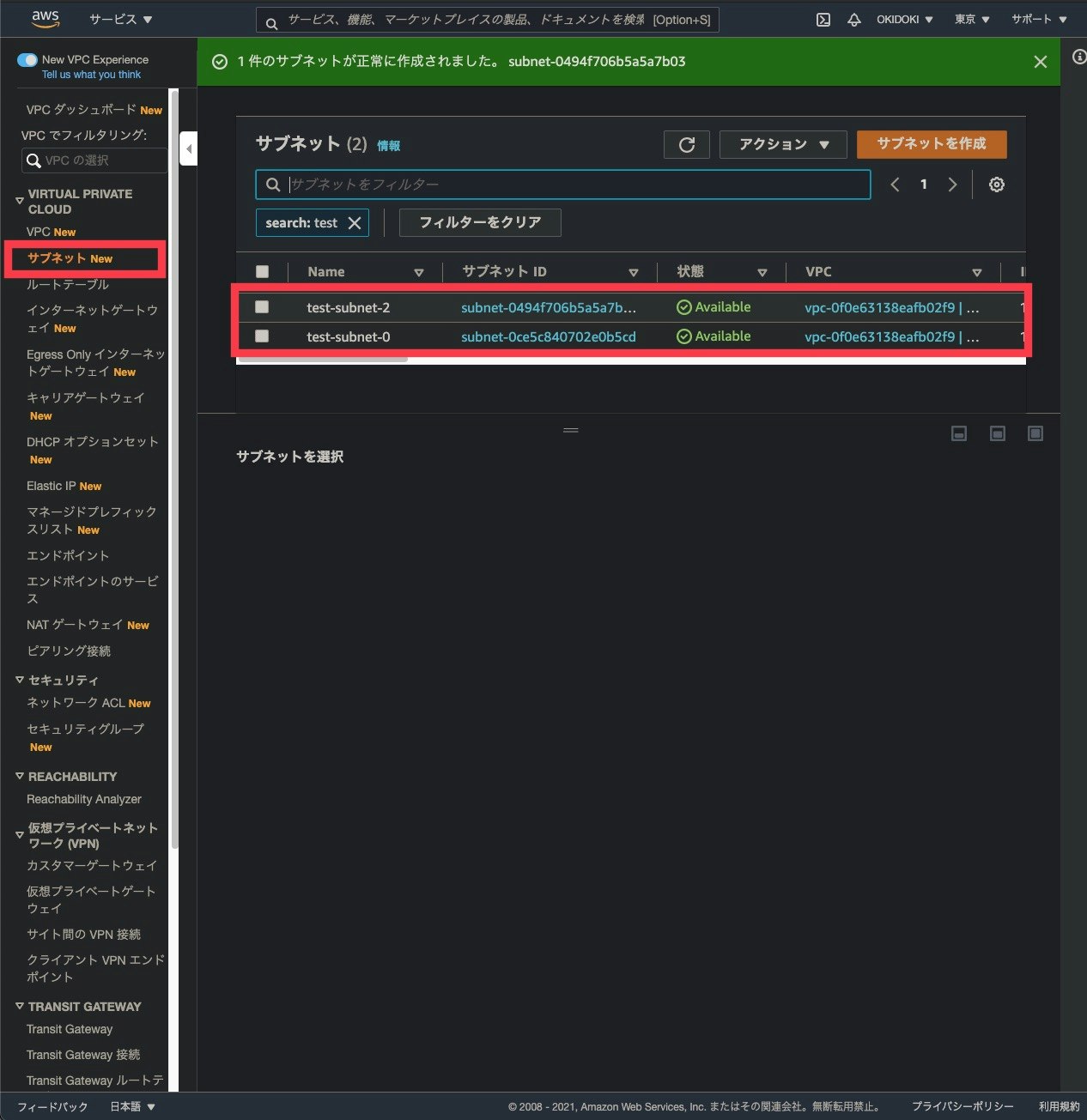Viewport: 1087px width, 1120px height.
Task: Click the search icon in top bar
Action: [271, 23]
